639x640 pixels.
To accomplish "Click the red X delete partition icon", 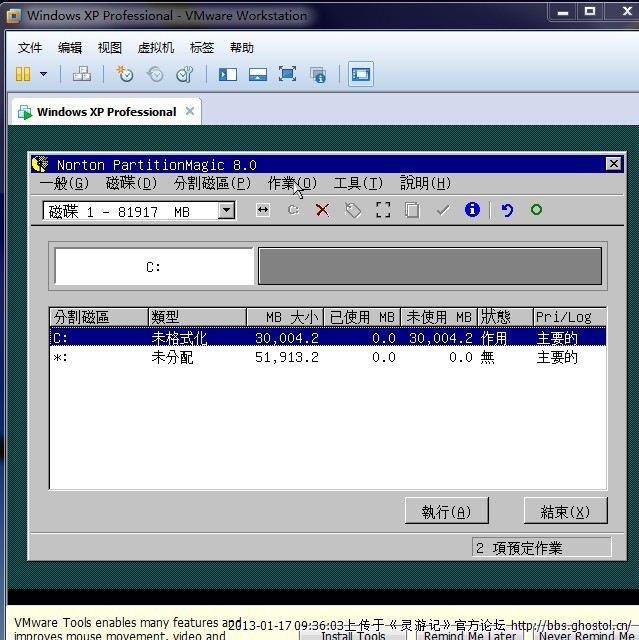I will pyautogui.click(x=322, y=210).
